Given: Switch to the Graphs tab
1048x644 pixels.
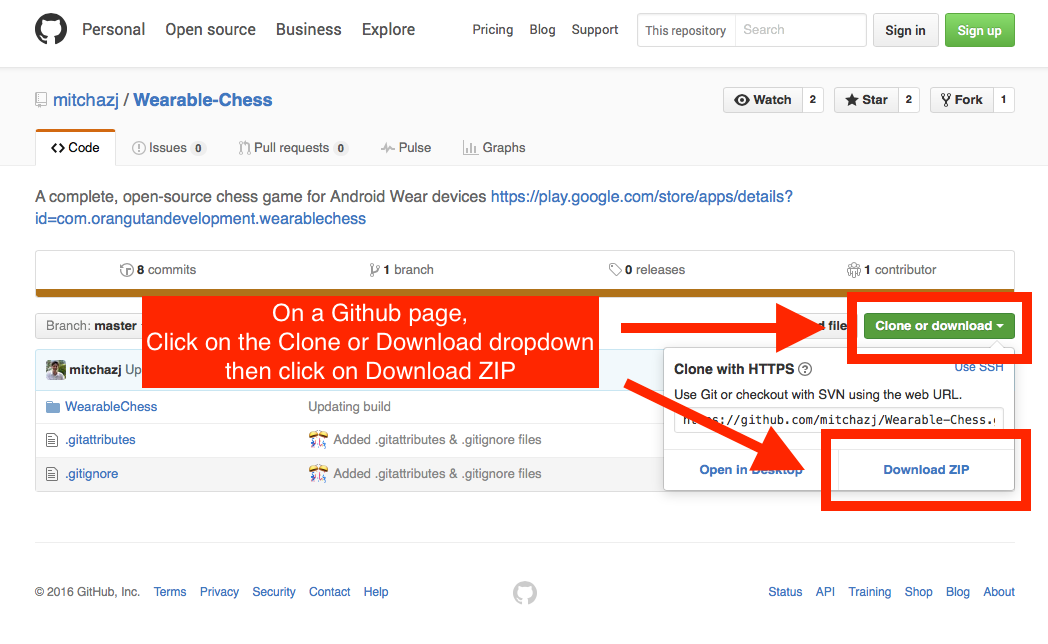Looking at the screenshot, I should [x=494, y=148].
